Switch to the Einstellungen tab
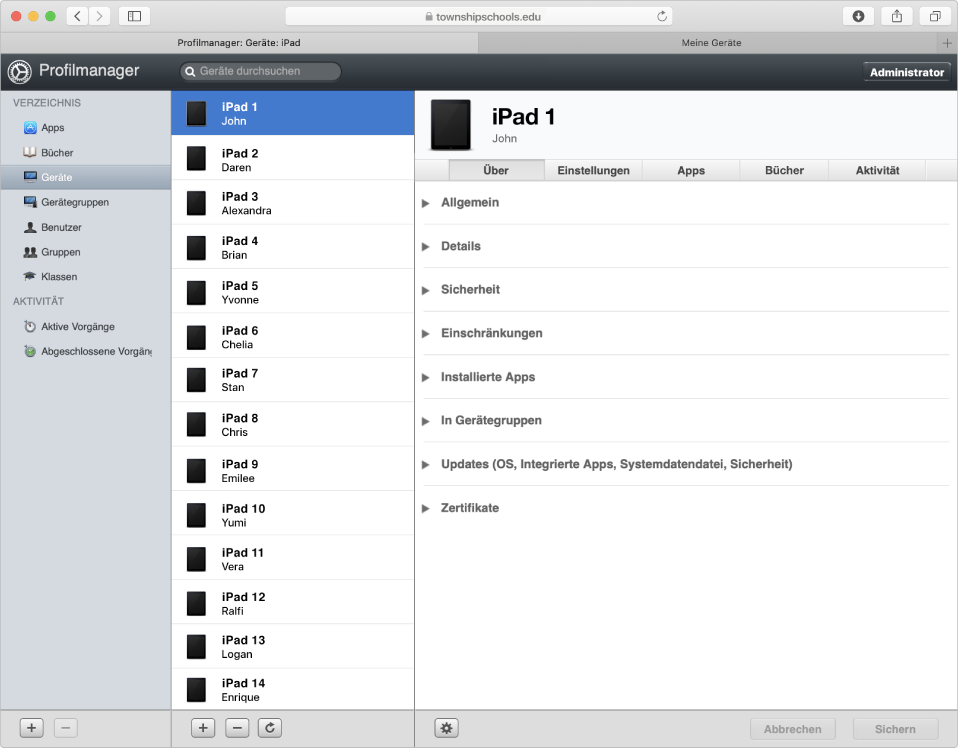 click(x=593, y=171)
